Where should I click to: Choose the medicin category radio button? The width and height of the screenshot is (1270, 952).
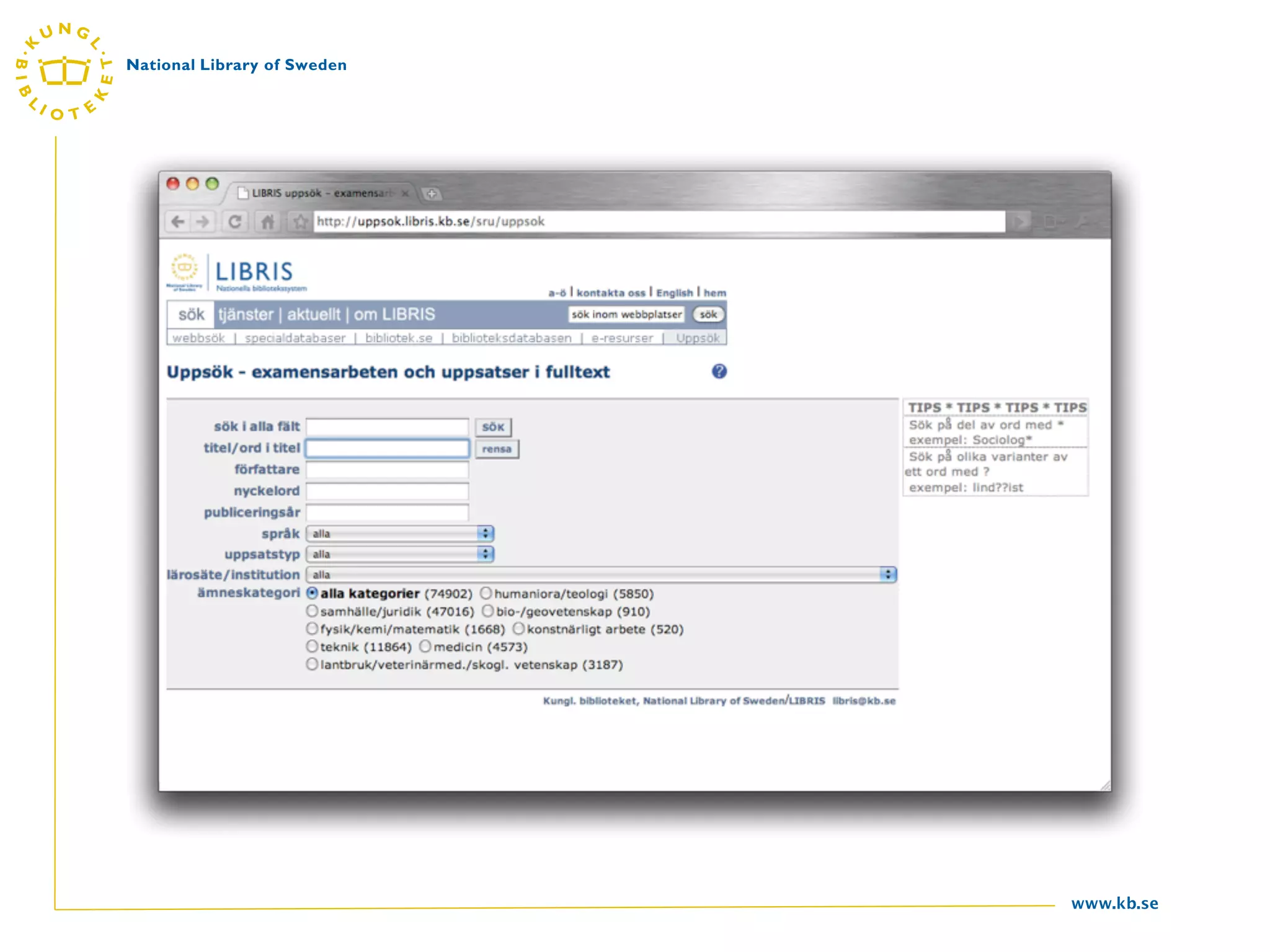click(425, 646)
